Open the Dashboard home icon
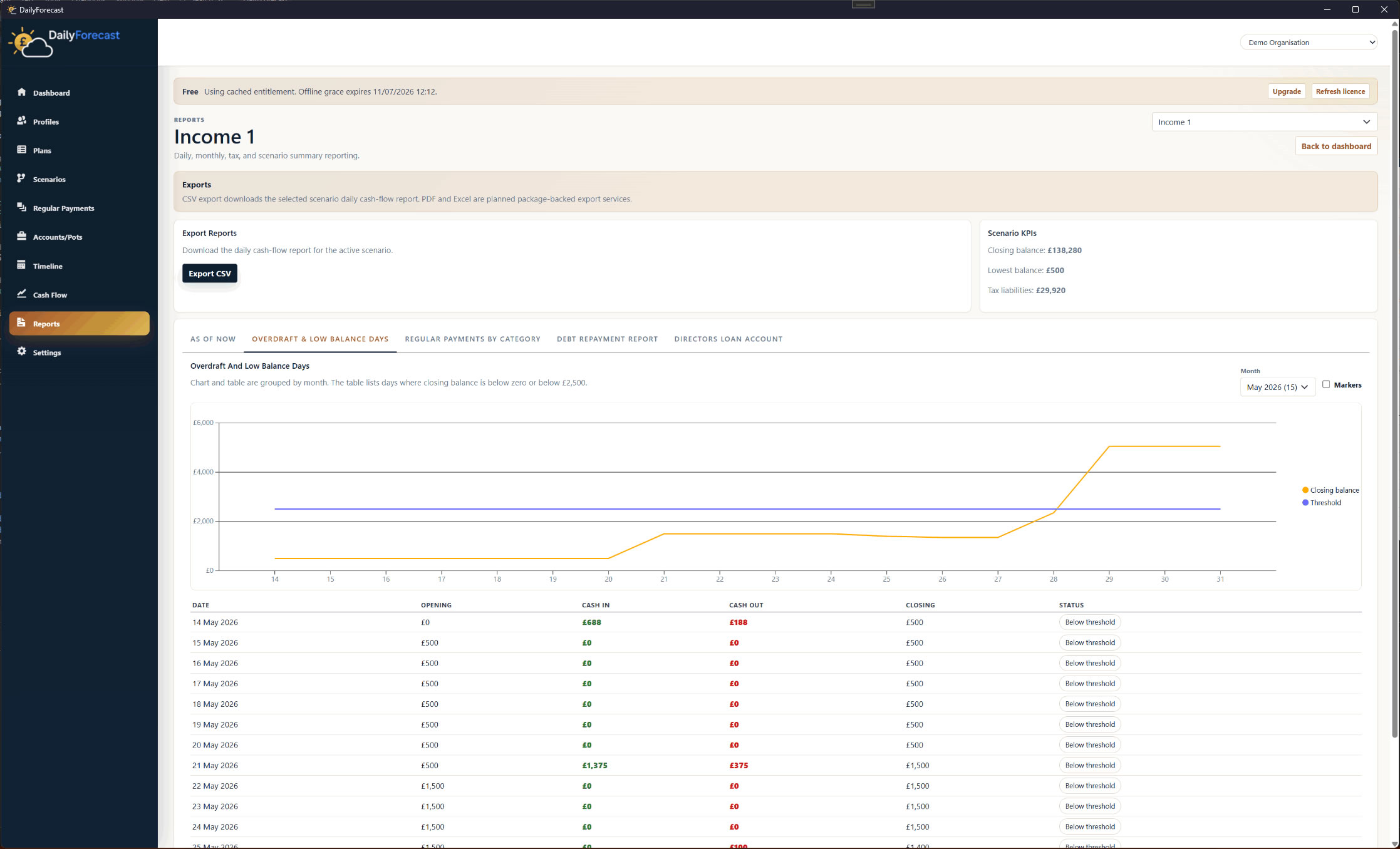Viewport: 1400px width, 849px height. [22, 92]
